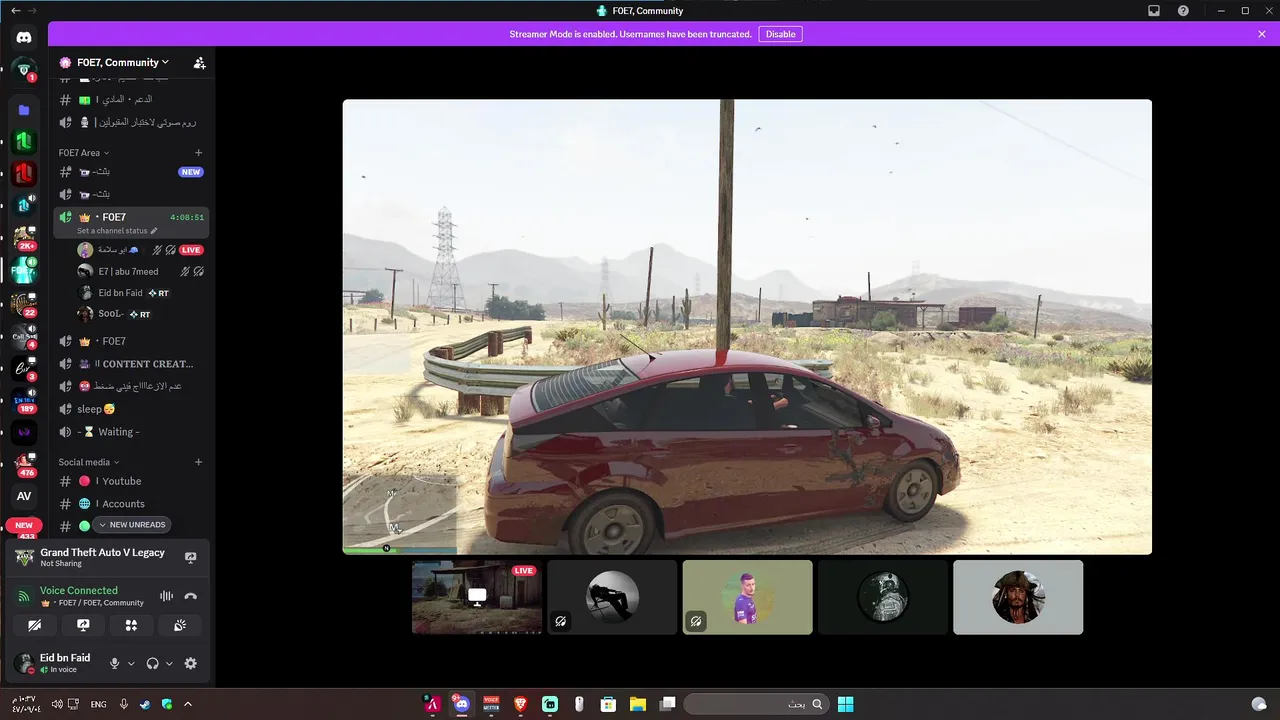Open the Accounts channel

click(132, 504)
